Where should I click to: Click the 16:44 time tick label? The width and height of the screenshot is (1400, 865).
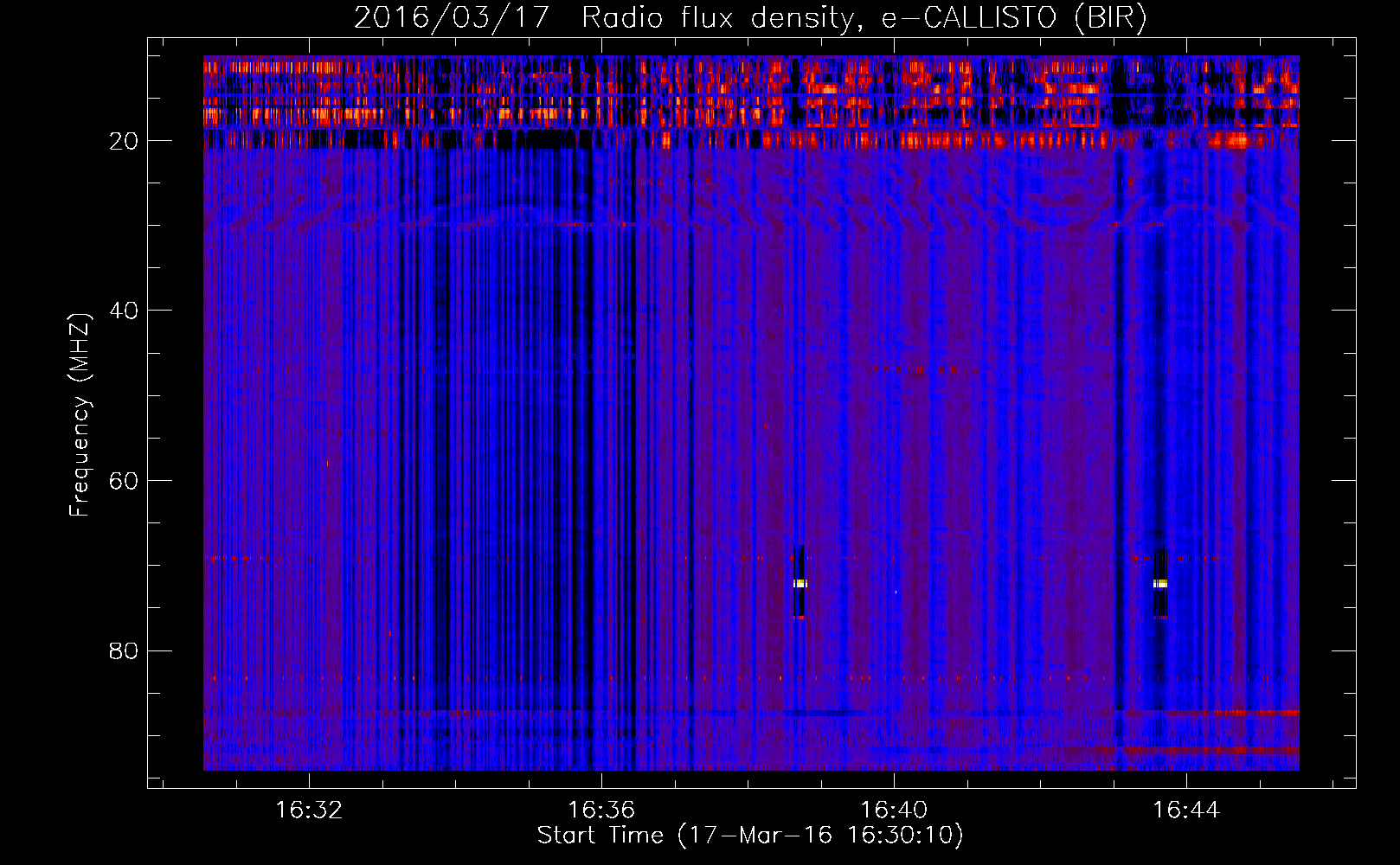1186,811
